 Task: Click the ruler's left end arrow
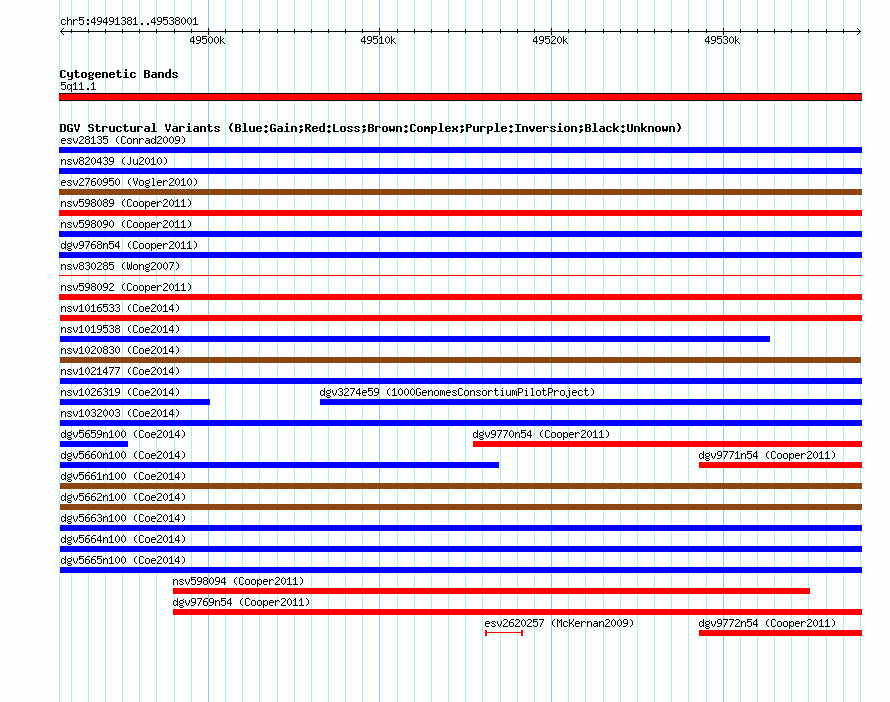pos(62,31)
